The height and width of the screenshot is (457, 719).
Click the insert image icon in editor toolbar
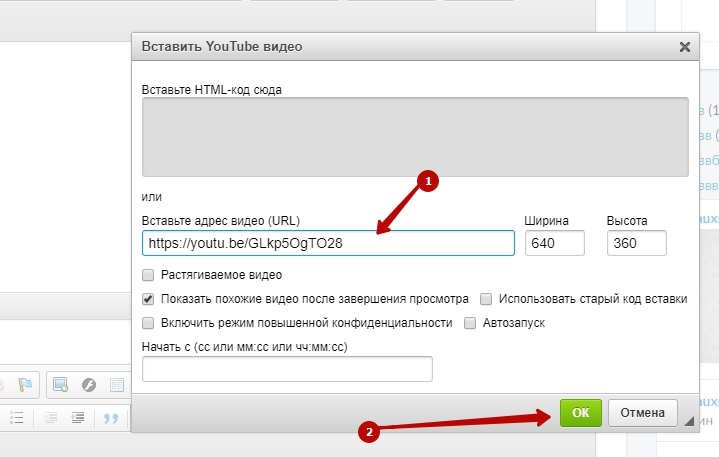point(60,385)
